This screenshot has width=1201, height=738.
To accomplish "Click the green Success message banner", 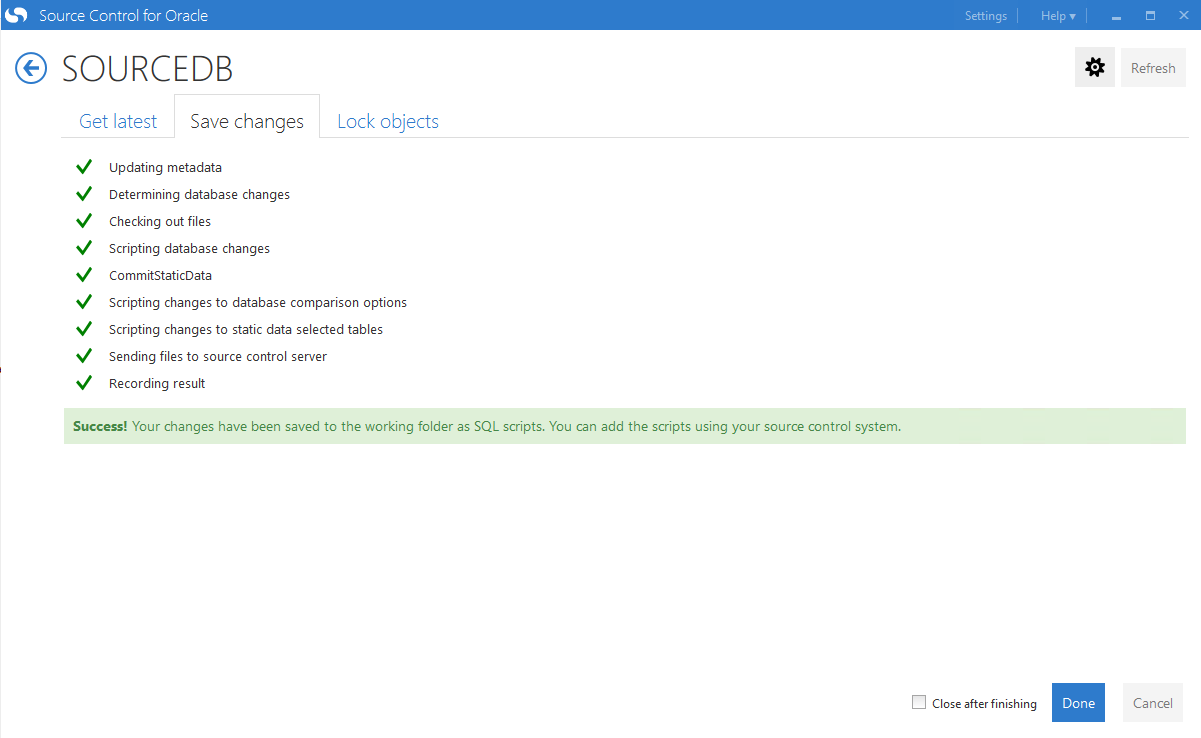I will (x=624, y=426).
